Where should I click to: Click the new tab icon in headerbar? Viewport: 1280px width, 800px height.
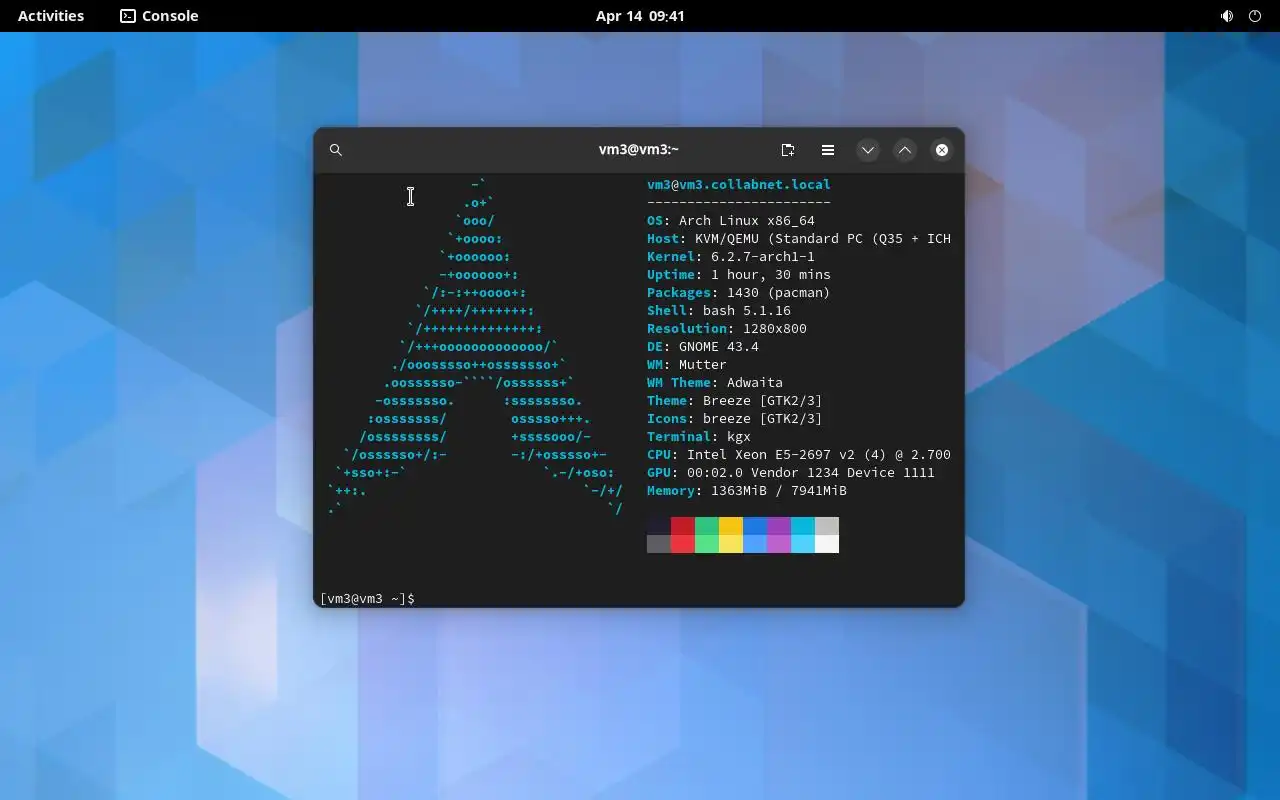788,150
